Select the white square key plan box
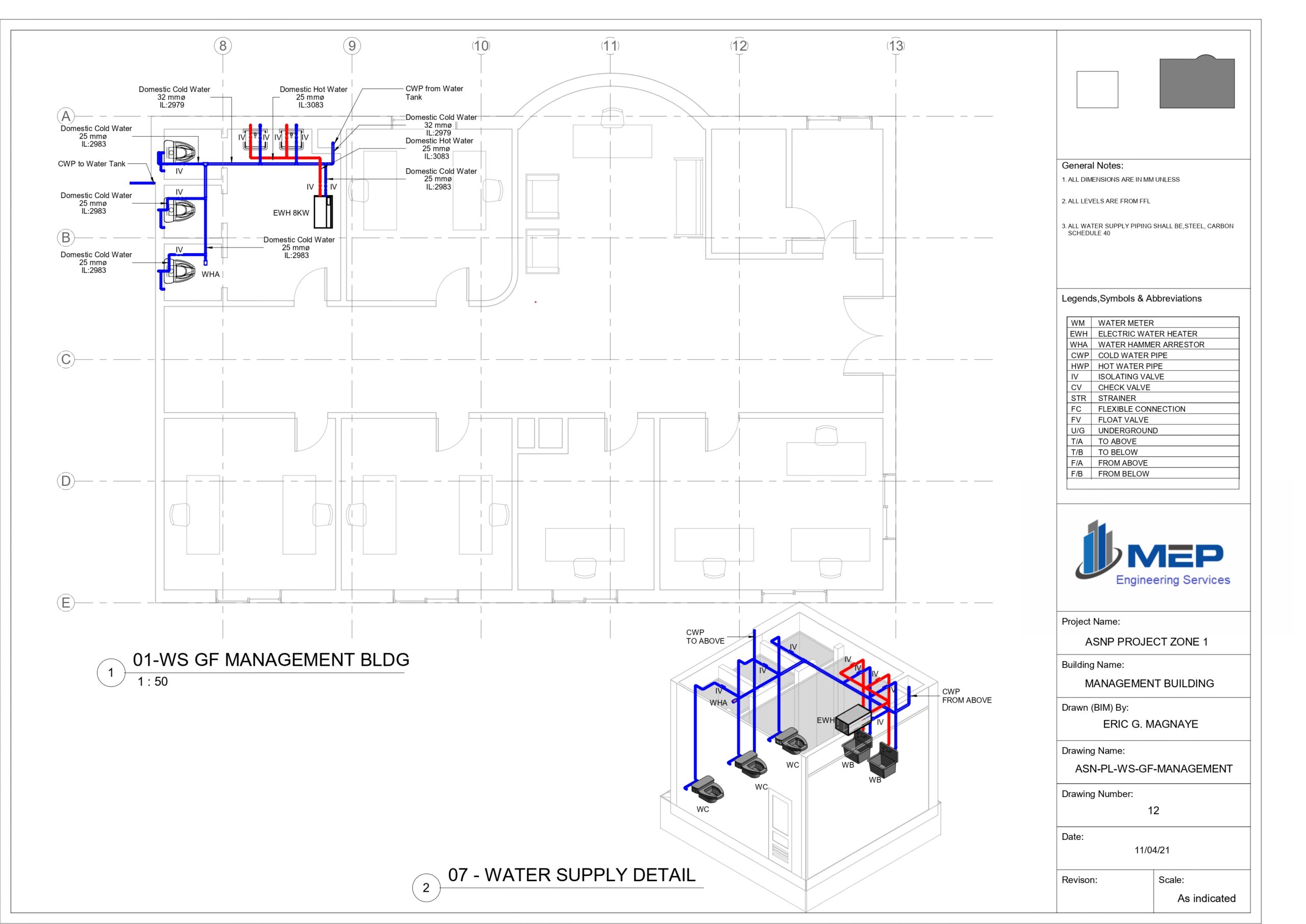Screen dimensions: 1306x924 coord(1097,89)
